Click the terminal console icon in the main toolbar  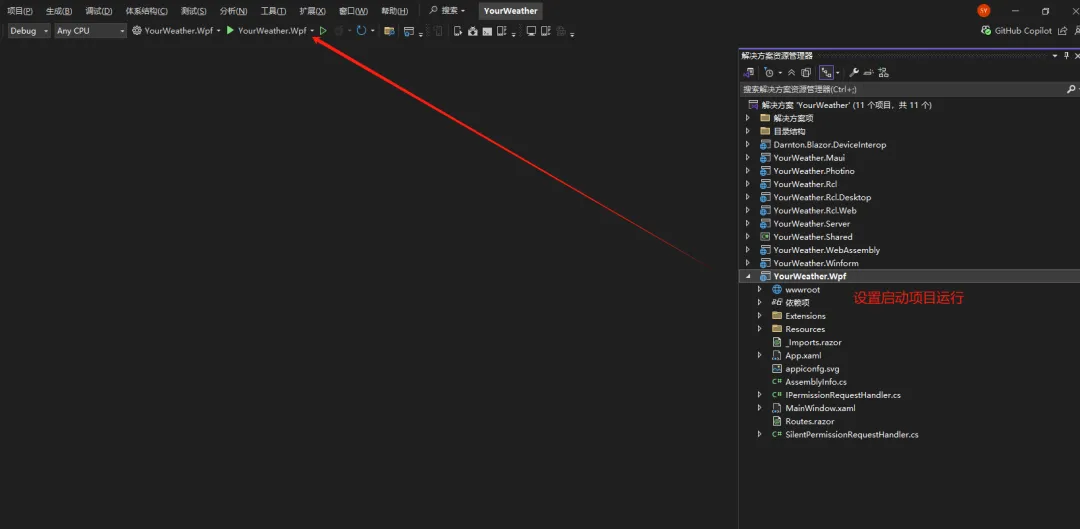(487, 31)
